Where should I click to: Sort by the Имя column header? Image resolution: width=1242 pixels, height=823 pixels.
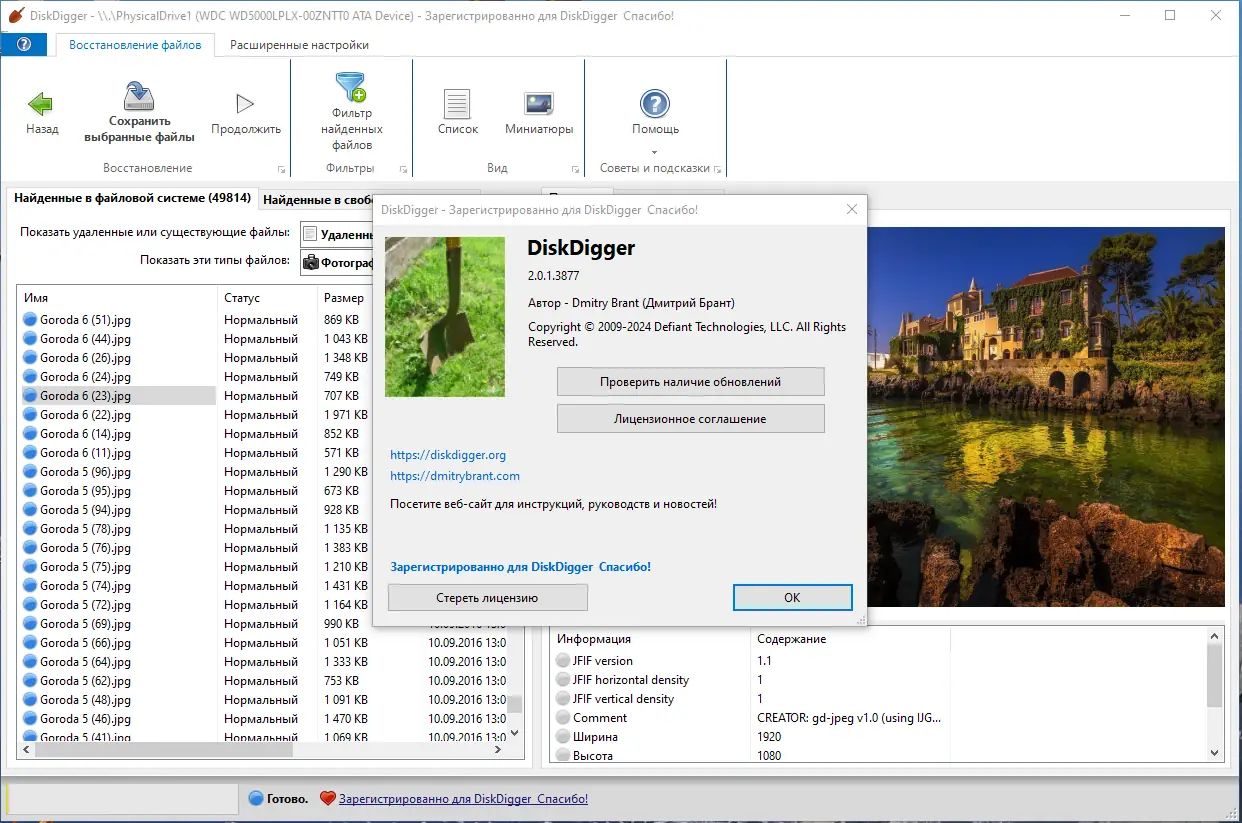(x=118, y=298)
